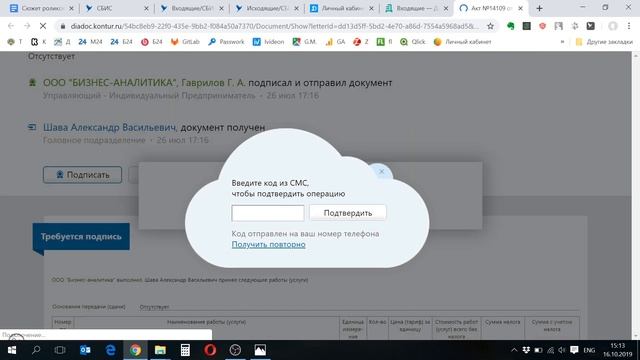Open the Личный кабинет bookmark
The width and height of the screenshot is (640, 360).
pos(462,42)
